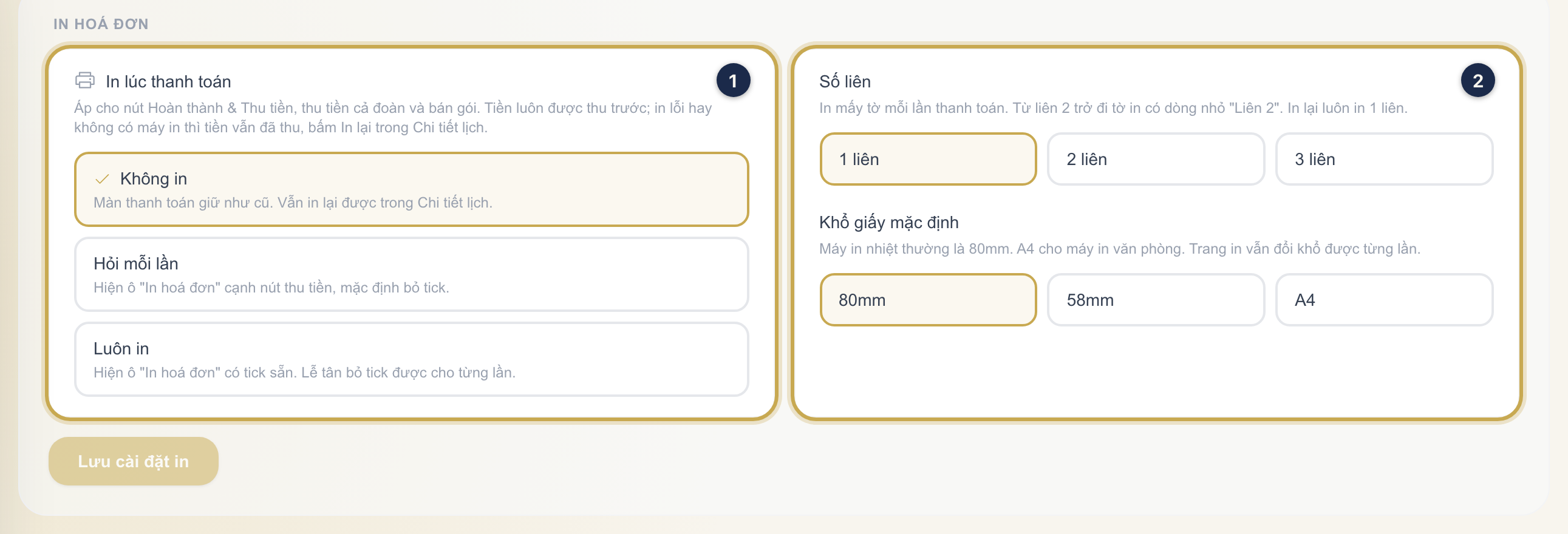Save with Lưu cài đặt in button
Viewport: 1568px width, 534px height.
pos(134,461)
